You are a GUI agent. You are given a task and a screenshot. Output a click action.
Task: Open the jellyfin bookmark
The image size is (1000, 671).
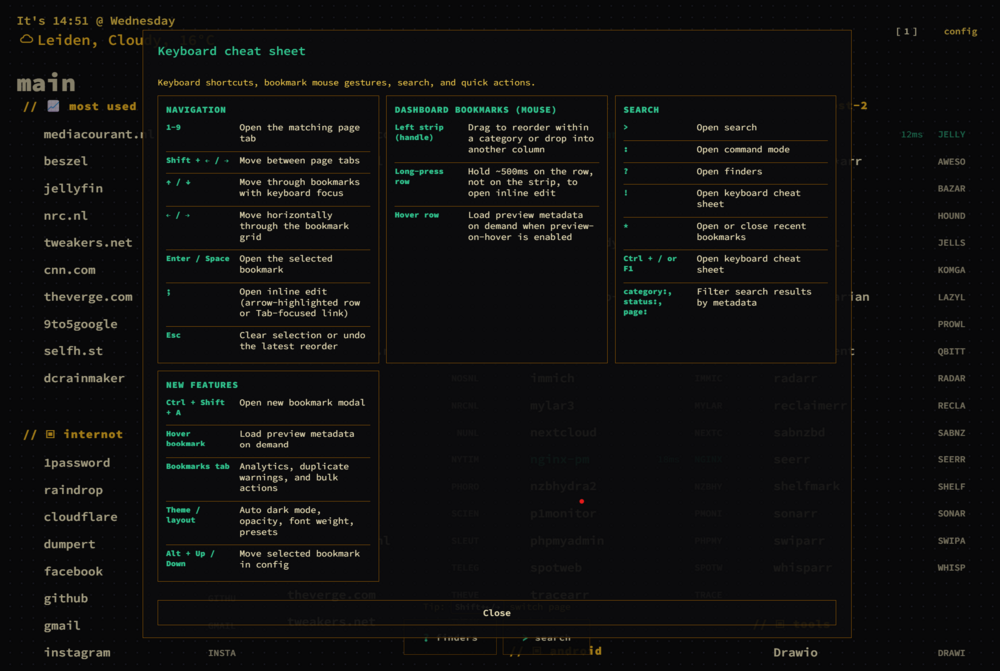[73, 188]
